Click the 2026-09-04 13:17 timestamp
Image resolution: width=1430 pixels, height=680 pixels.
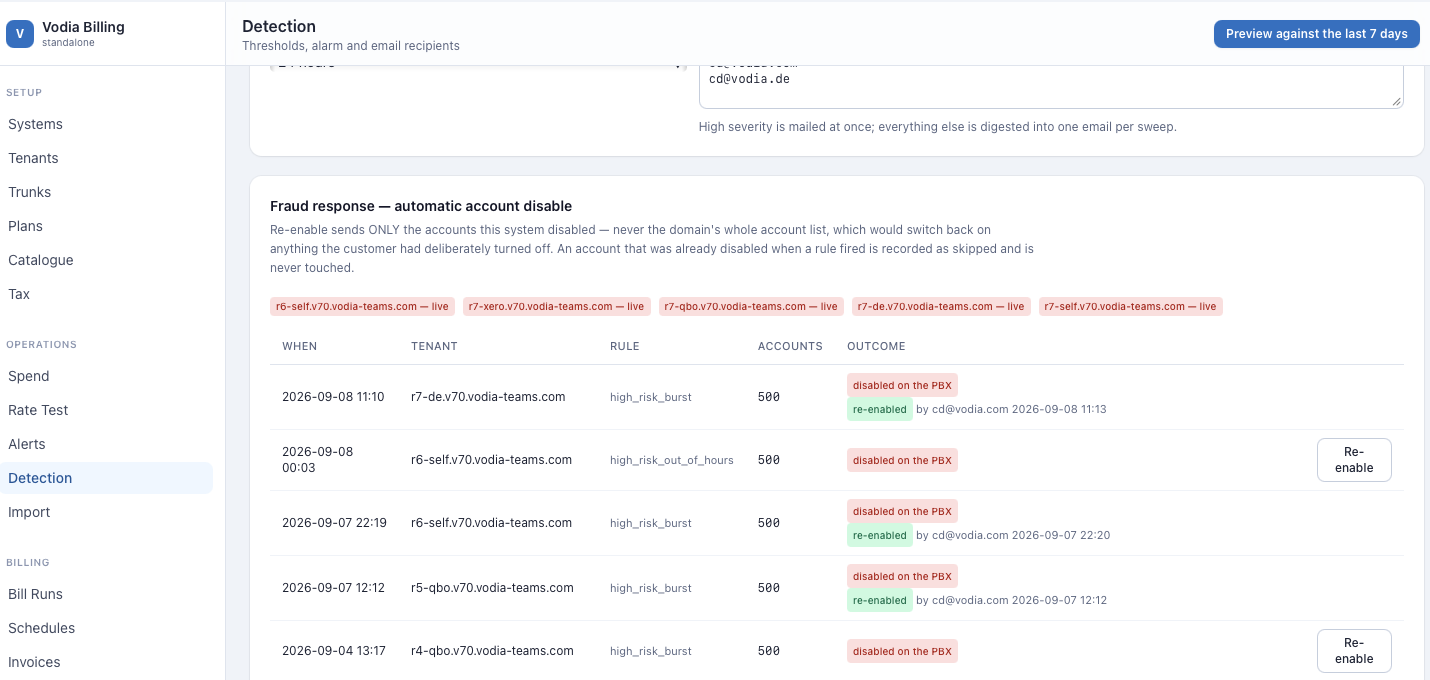click(333, 651)
